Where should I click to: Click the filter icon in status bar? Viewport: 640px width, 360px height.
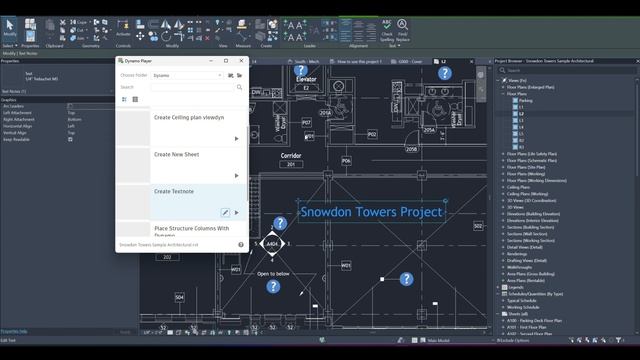619,340
